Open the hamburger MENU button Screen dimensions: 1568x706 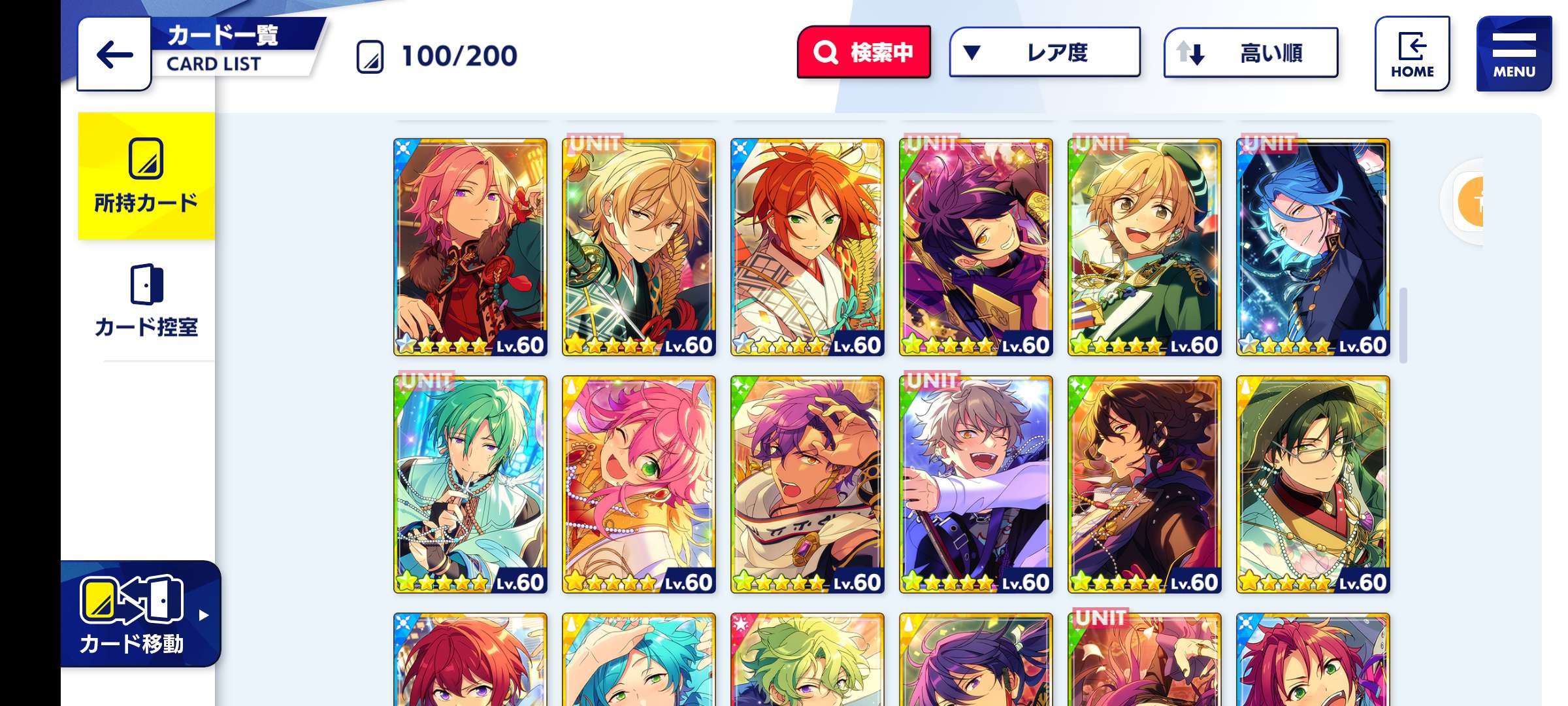[1514, 54]
